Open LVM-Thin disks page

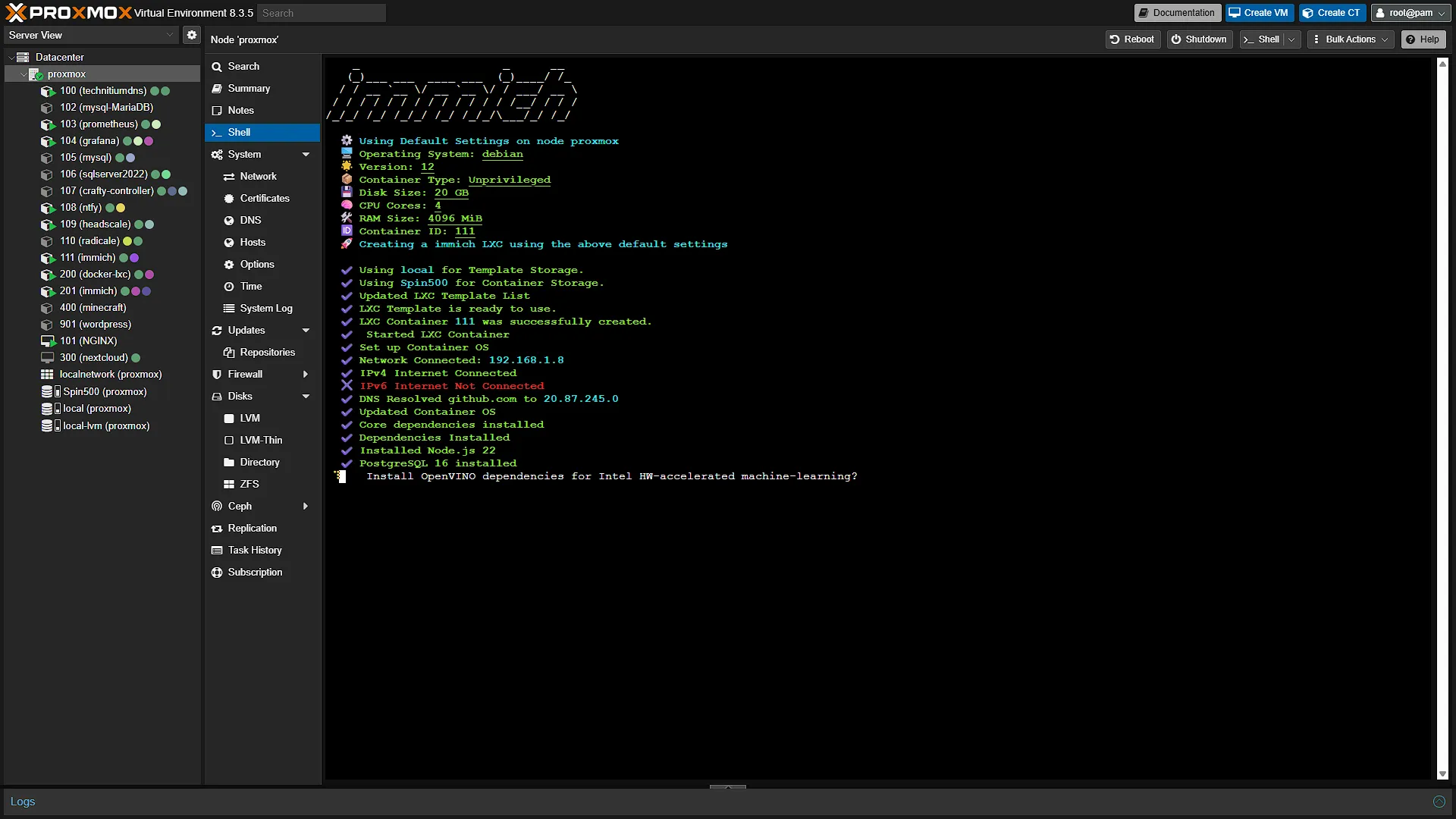(262, 441)
